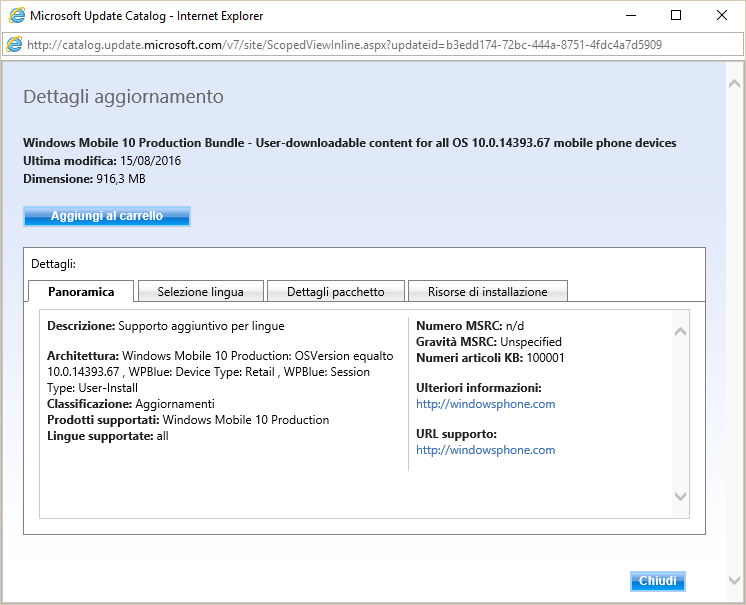Click the page scrollbar down arrow
746x605 pixels.
734,580
